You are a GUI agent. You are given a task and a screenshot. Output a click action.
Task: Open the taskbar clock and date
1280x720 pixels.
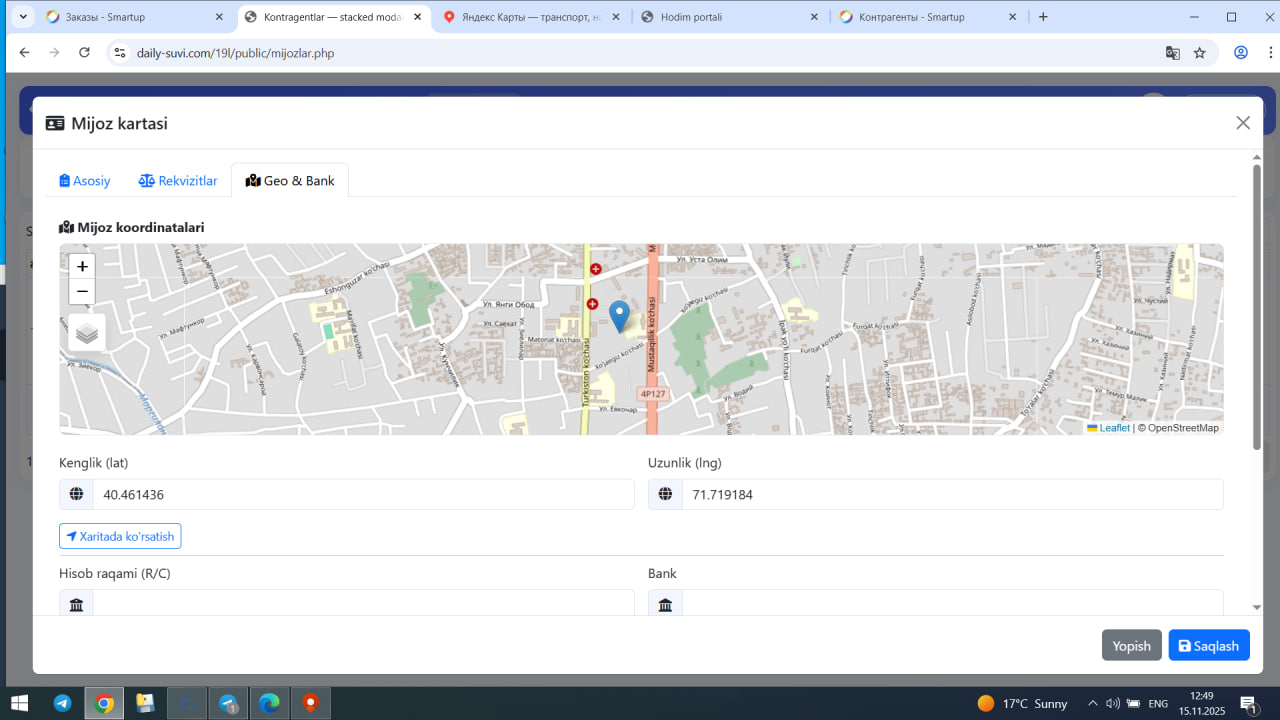click(x=1202, y=703)
